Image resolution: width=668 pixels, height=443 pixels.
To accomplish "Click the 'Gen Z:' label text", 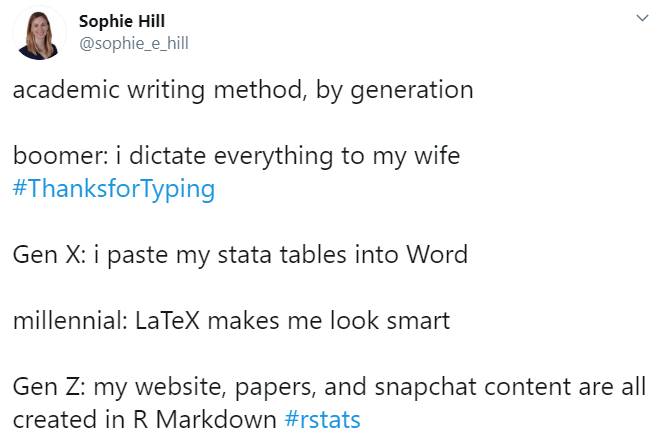I will (x=49, y=387).
